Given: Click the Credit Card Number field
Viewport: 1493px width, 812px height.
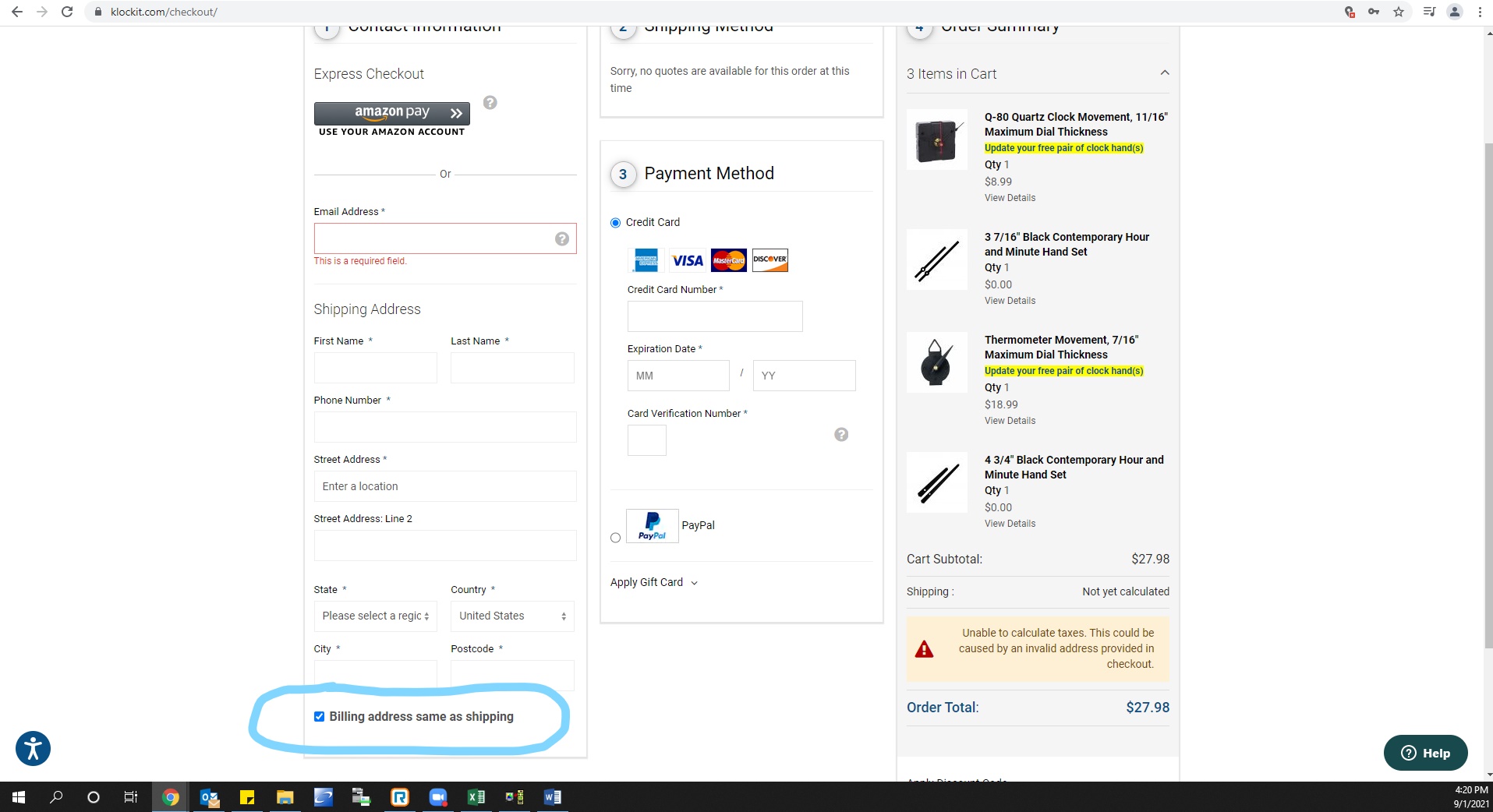Looking at the screenshot, I should (715, 316).
